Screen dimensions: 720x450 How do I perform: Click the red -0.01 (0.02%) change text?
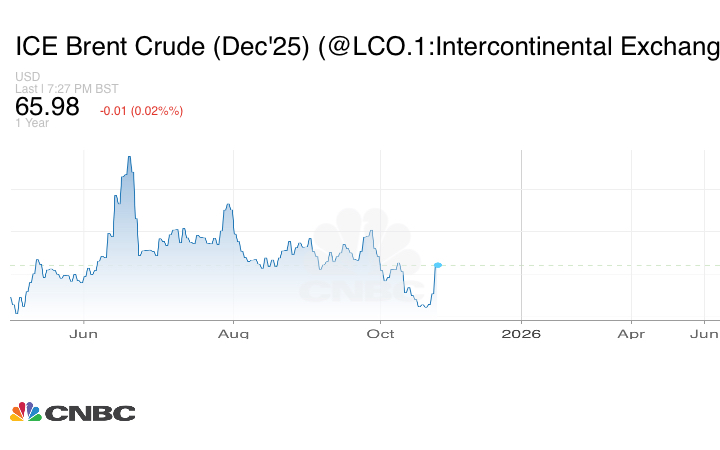point(141,110)
